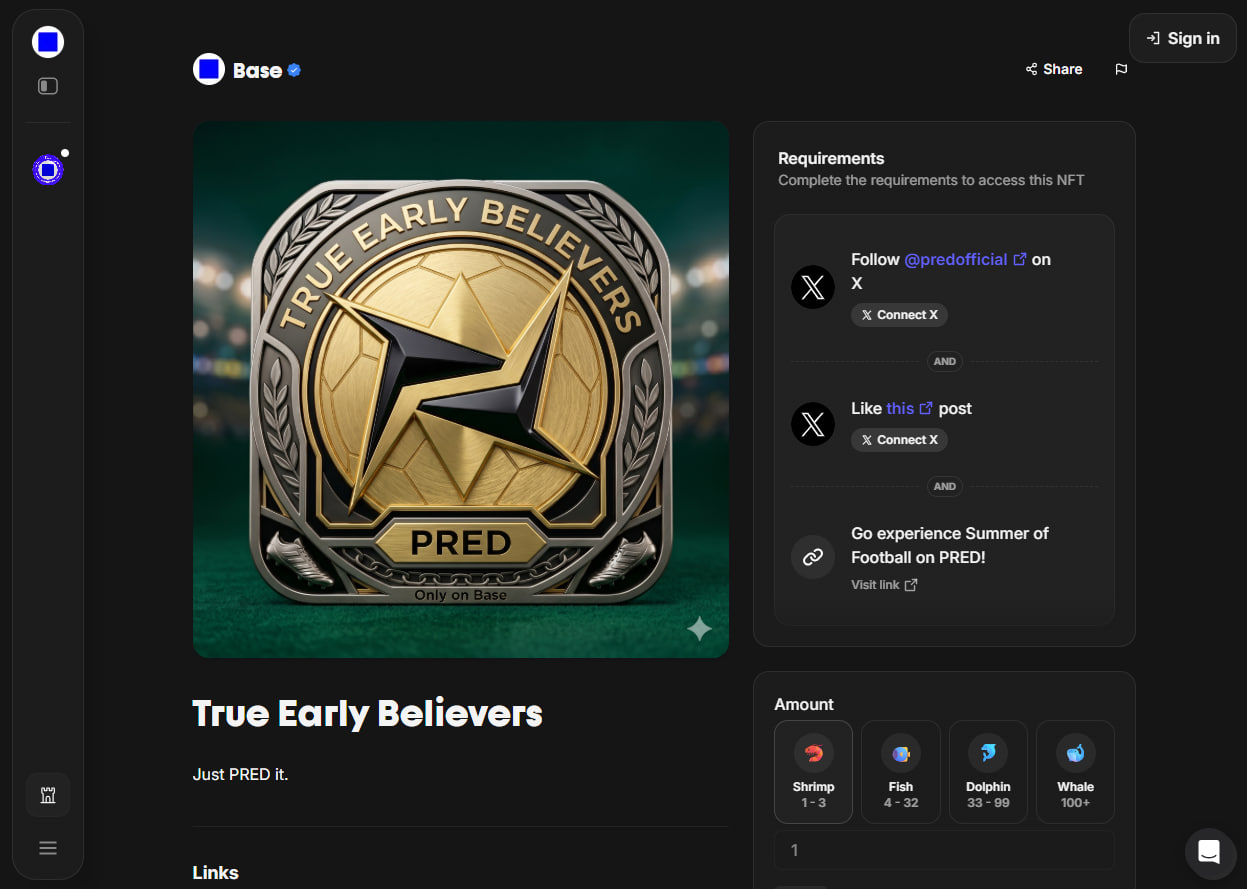Open the circular Base community icon in sidebar
Screen dimensions: 1247x889
click(x=48, y=170)
